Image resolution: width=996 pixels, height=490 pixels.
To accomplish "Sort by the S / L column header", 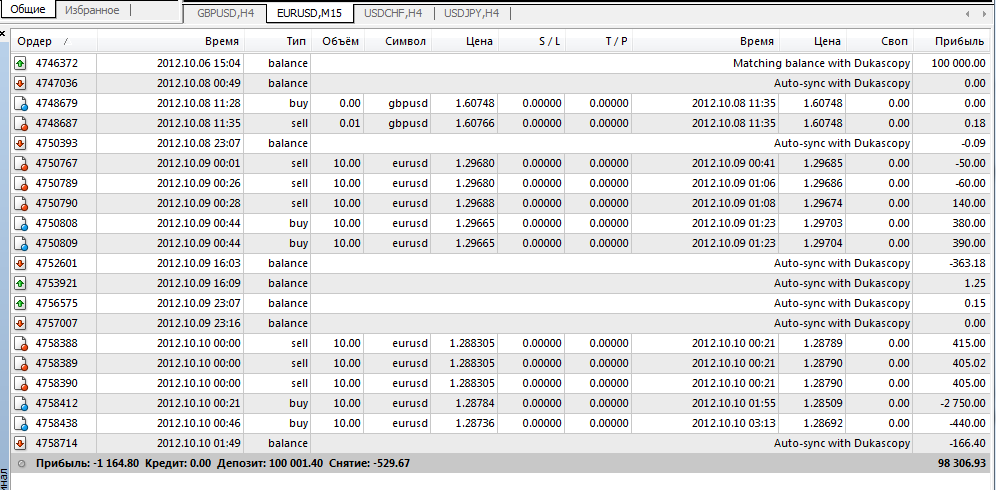I will 532,41.
